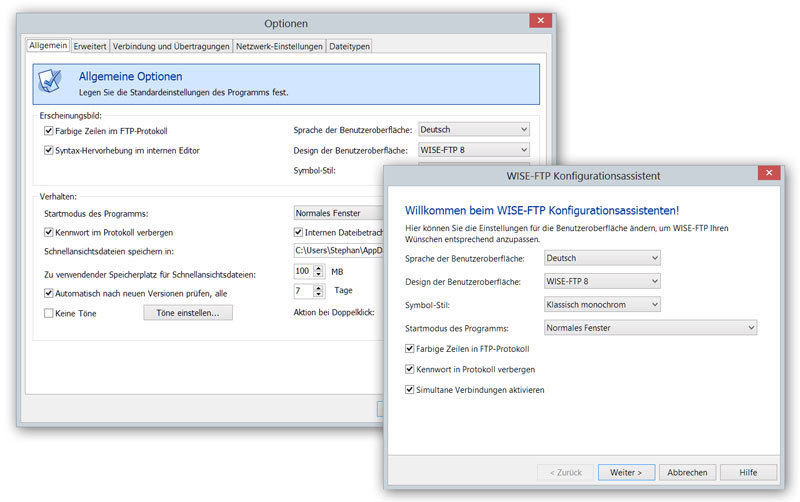The image size is (800, 502).
Task: Click the Hilfe button
Action: tap(748, 472)
